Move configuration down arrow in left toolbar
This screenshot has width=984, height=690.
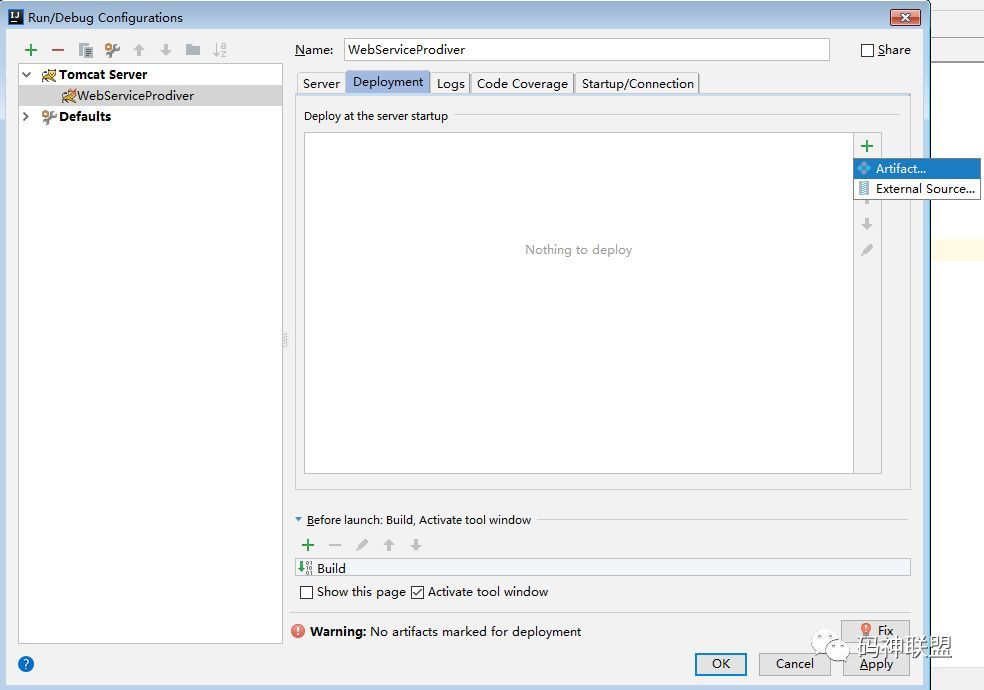[166, 50]
